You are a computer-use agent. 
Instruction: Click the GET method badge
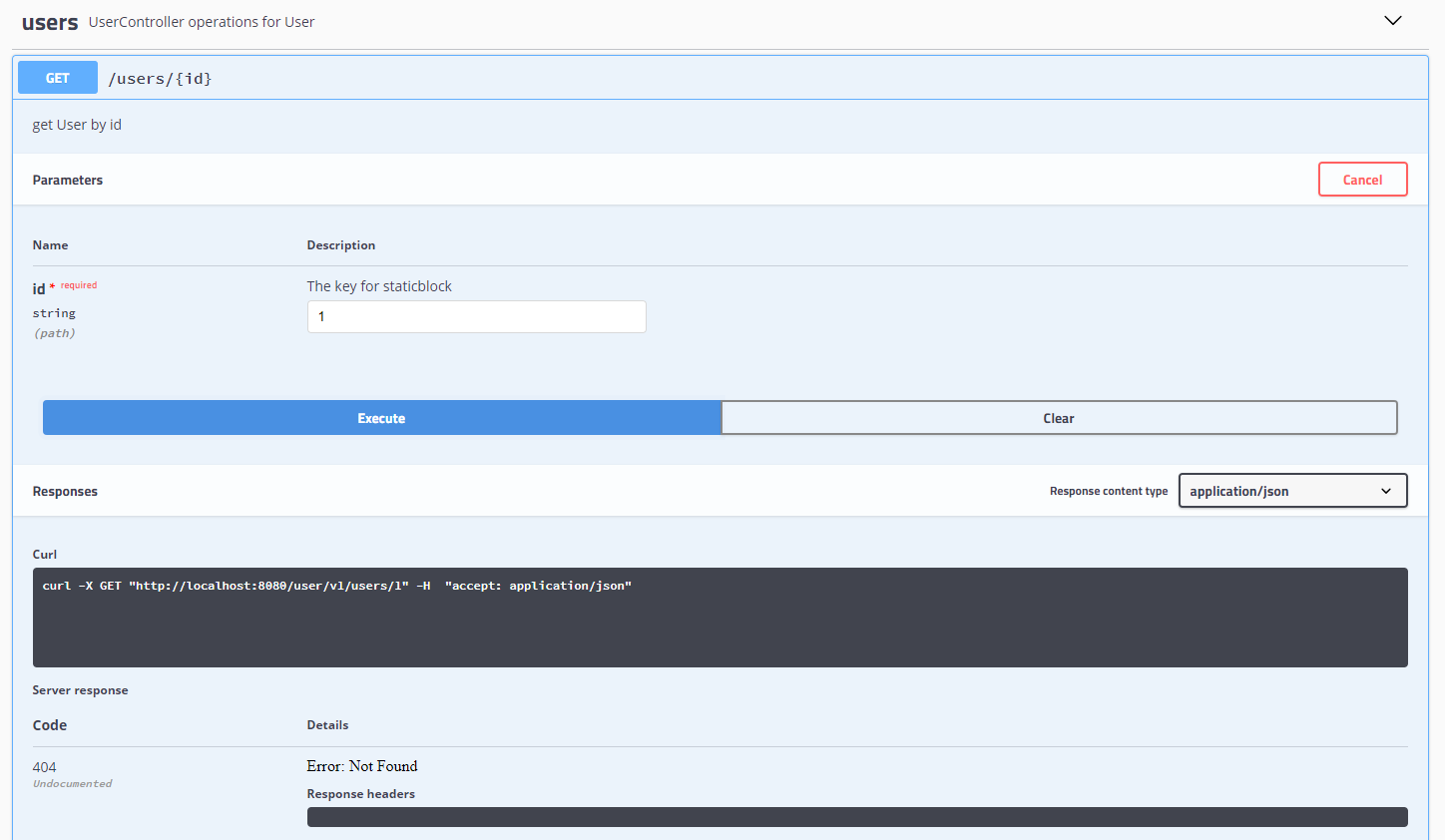click(57, 77)
